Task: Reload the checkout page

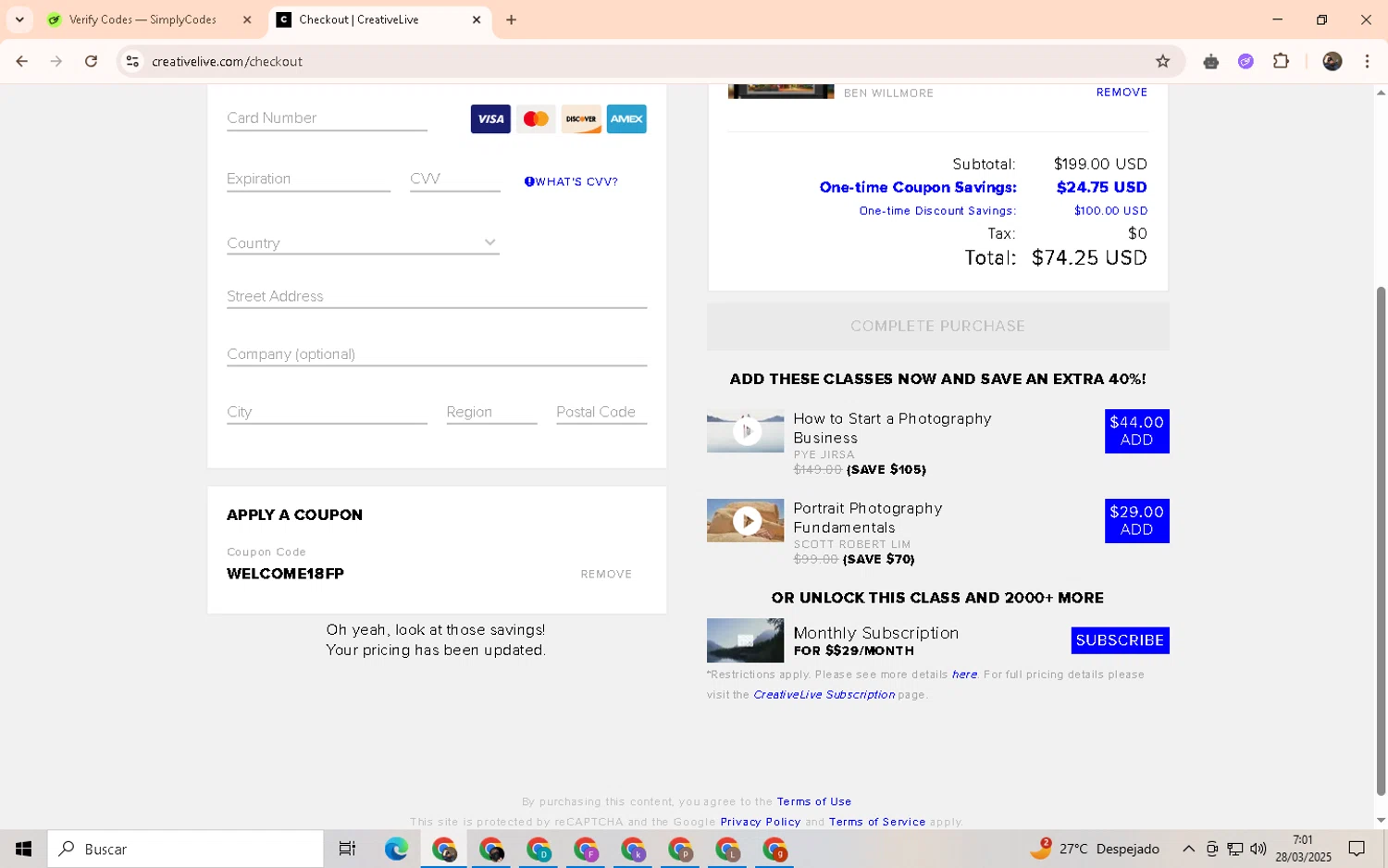Action: click(91, 61)
